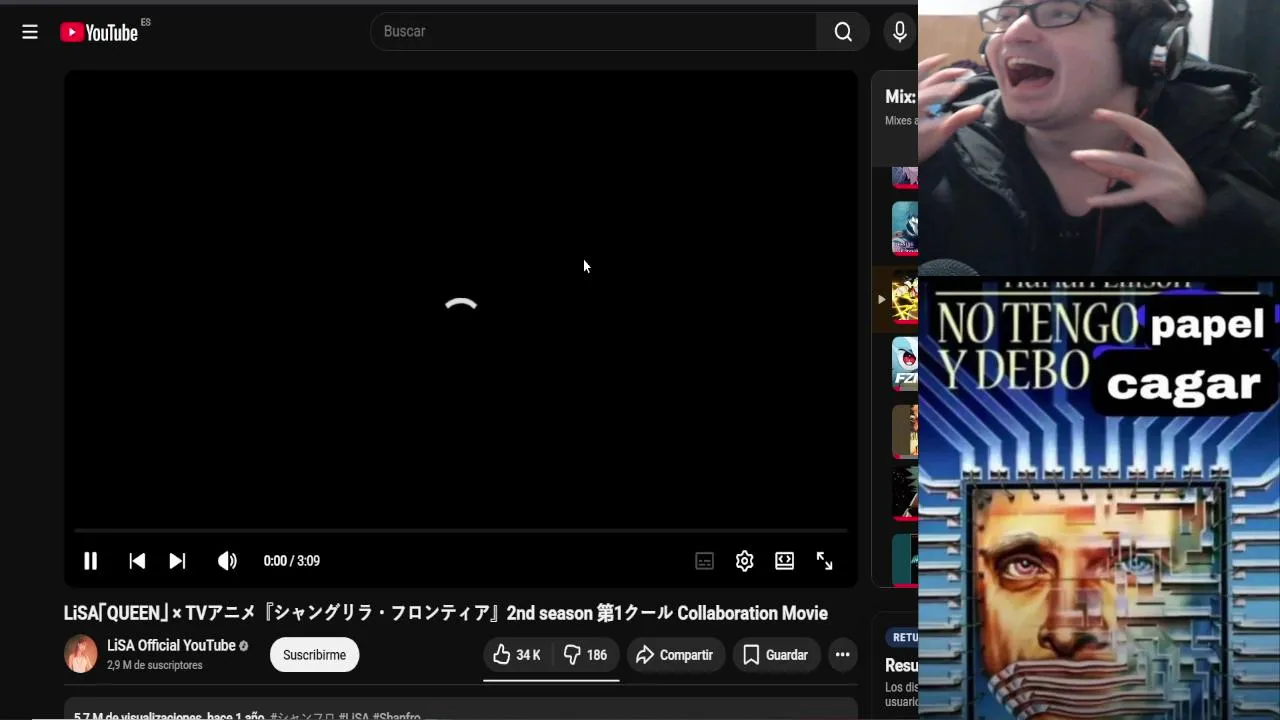Enter fullscreen mode in the player
Viewport: 1280px width, 720px height.
click(x=824, y=561)
